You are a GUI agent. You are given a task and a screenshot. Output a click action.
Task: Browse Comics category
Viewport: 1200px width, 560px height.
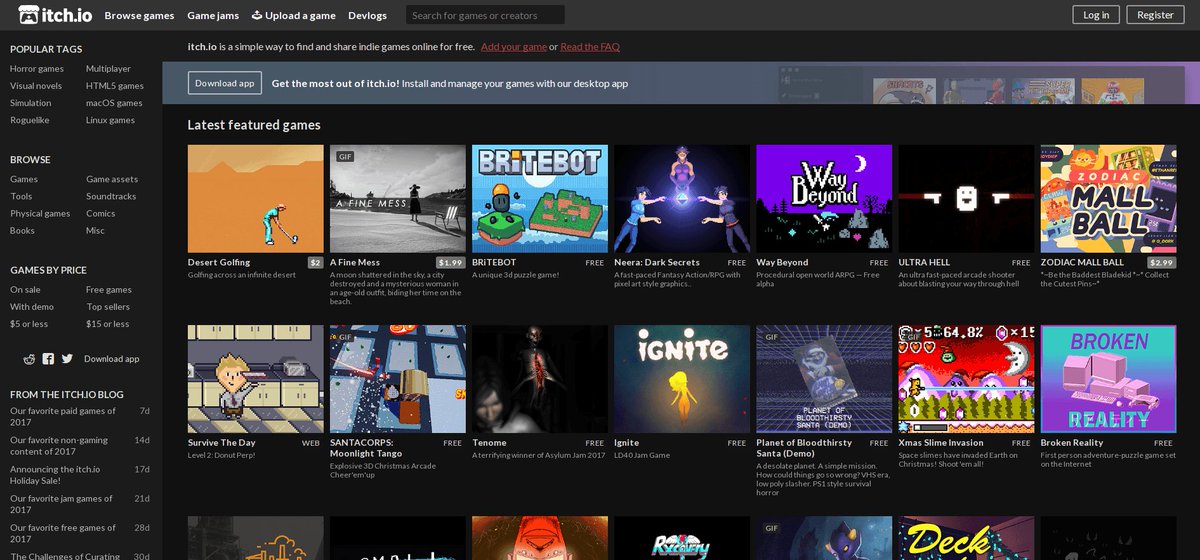pos(100,213)
